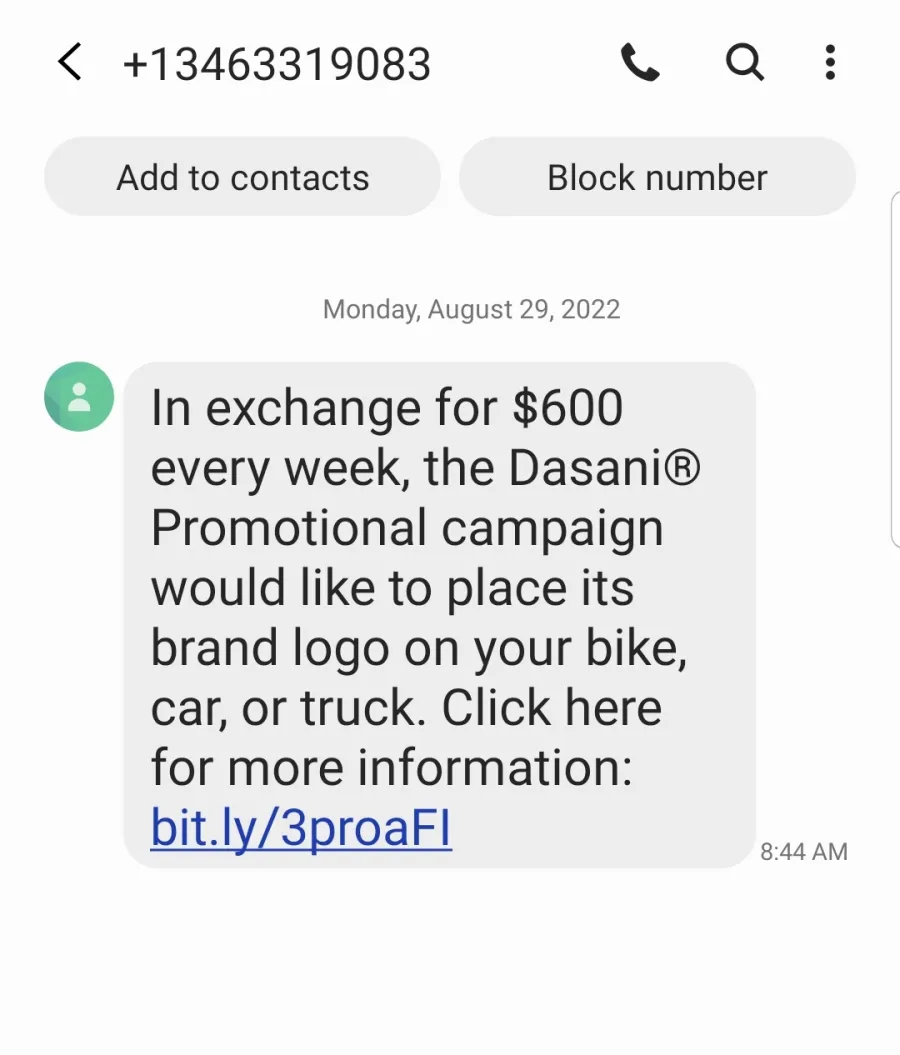The width and height of the screenshot is (900, 1055).
Task: Click the Monday, August 29, 2022 date label
Action: (x=472, y=310)
